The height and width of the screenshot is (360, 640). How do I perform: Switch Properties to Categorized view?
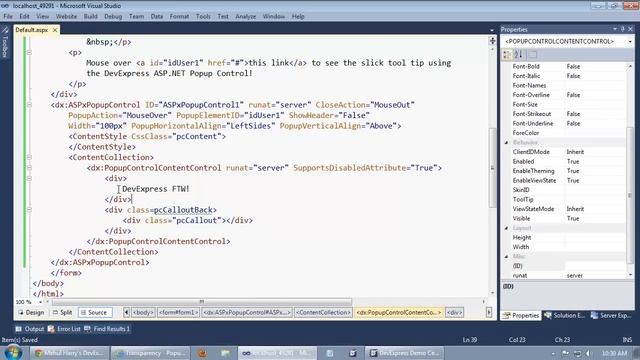pyautogui.click(x=507, y=54)
